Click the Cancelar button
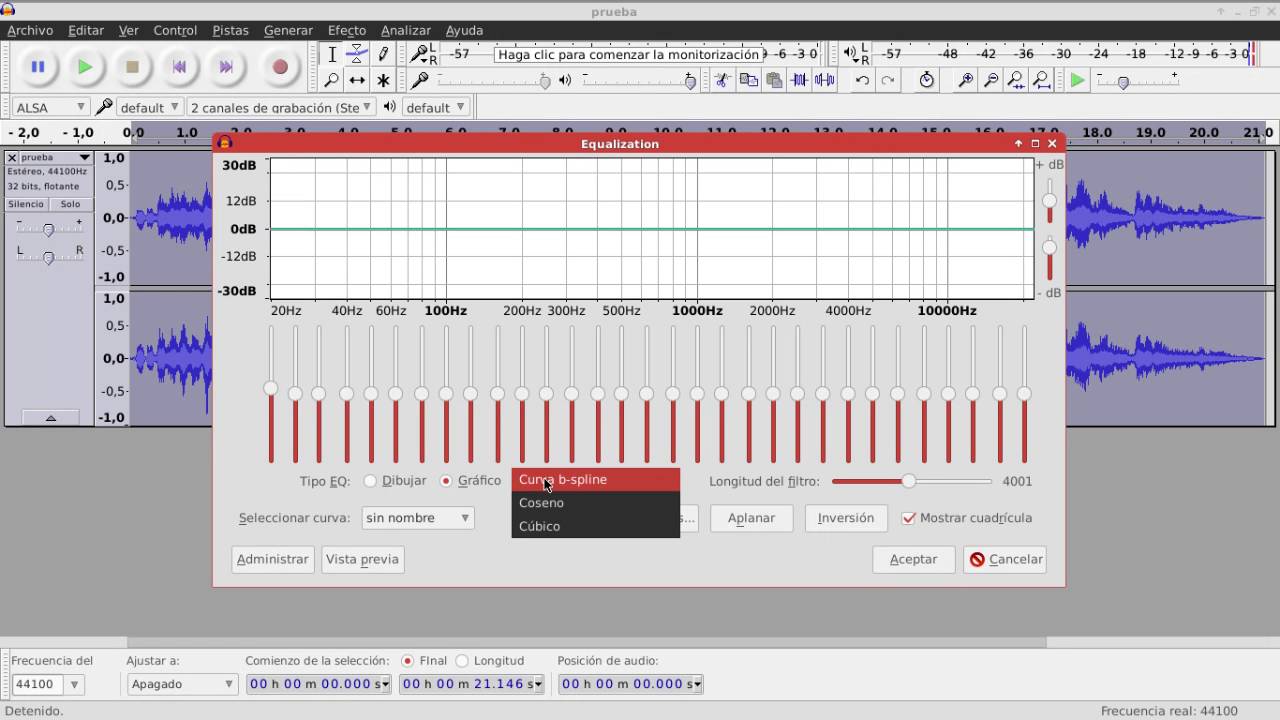1280x720 pixels. tap(1005, 559)
